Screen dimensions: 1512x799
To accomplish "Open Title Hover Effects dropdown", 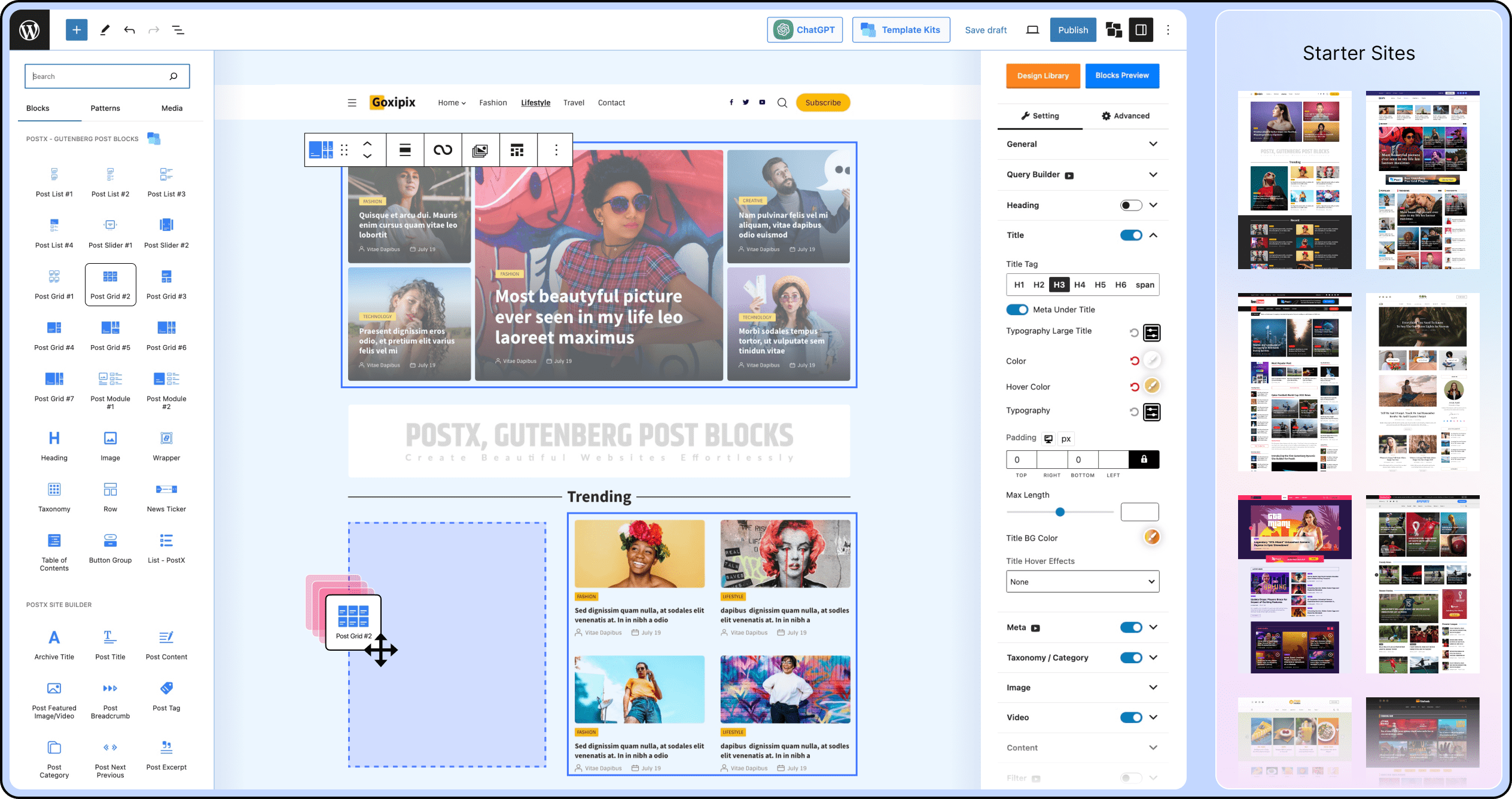I will point(1083,581).
